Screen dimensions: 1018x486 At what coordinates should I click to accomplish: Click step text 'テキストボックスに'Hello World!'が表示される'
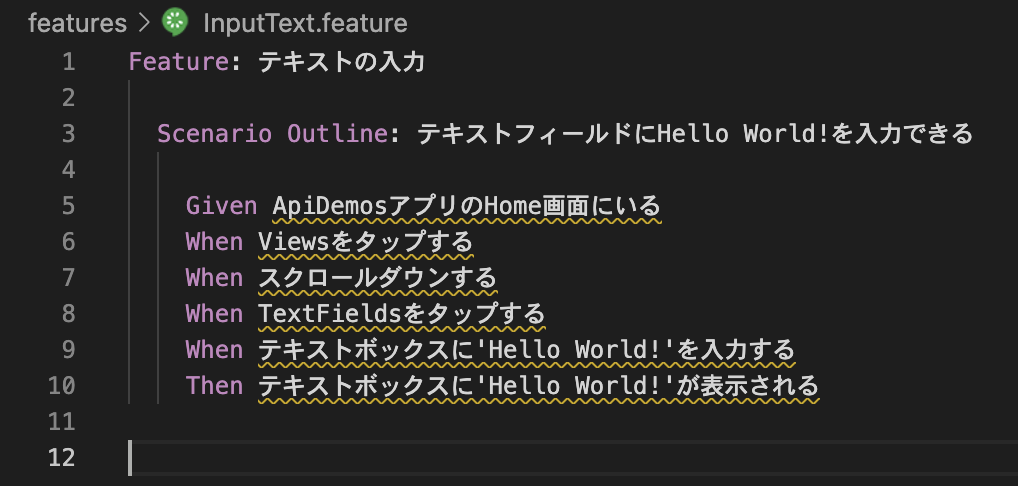pos(538,386)
